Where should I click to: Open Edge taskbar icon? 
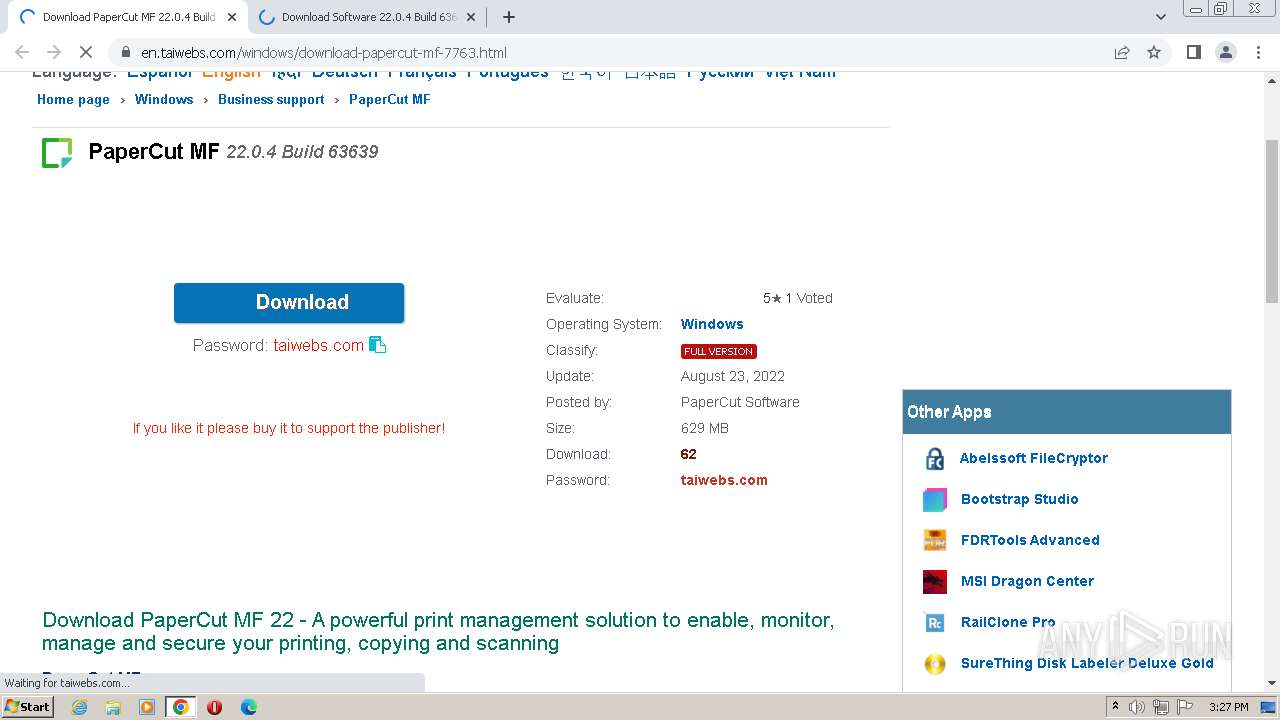(x=248, y=707)
